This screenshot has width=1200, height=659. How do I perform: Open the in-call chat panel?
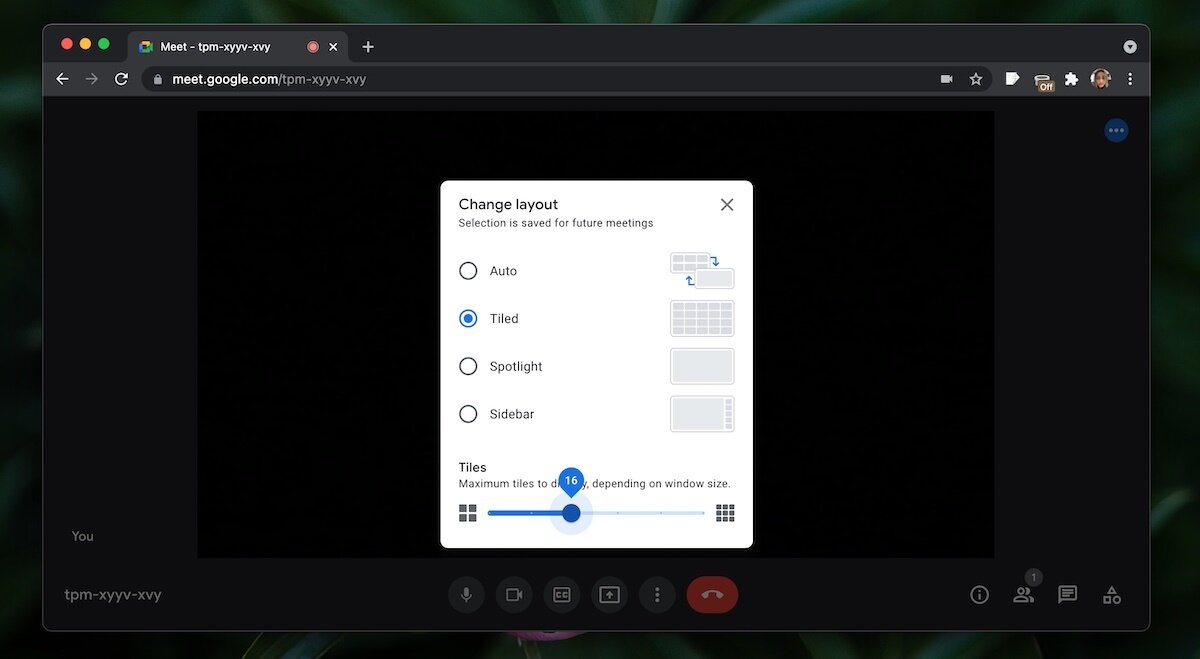coord(1067,594)
